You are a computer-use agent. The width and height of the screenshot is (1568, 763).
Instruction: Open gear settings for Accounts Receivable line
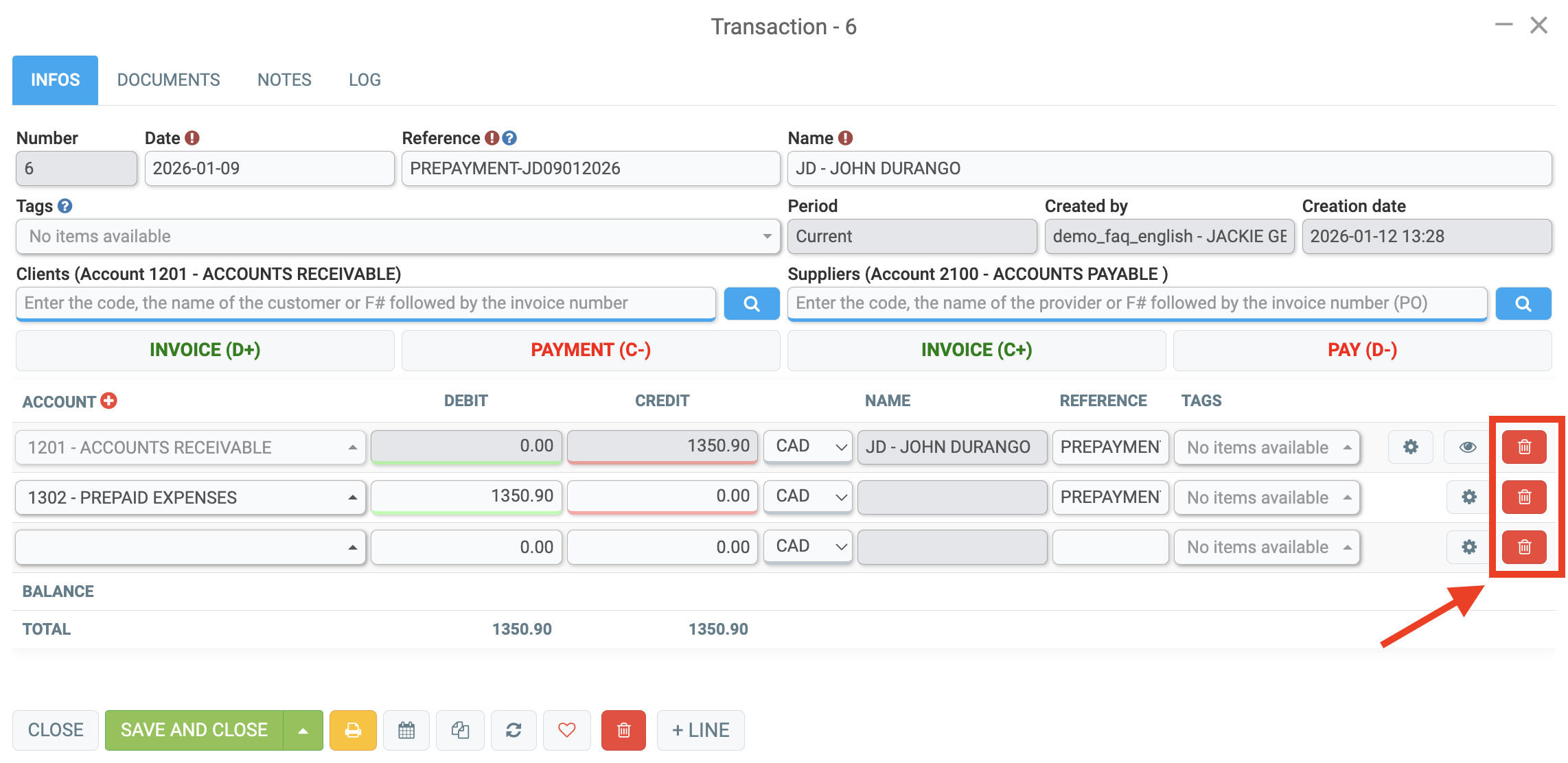point(1410,447)
